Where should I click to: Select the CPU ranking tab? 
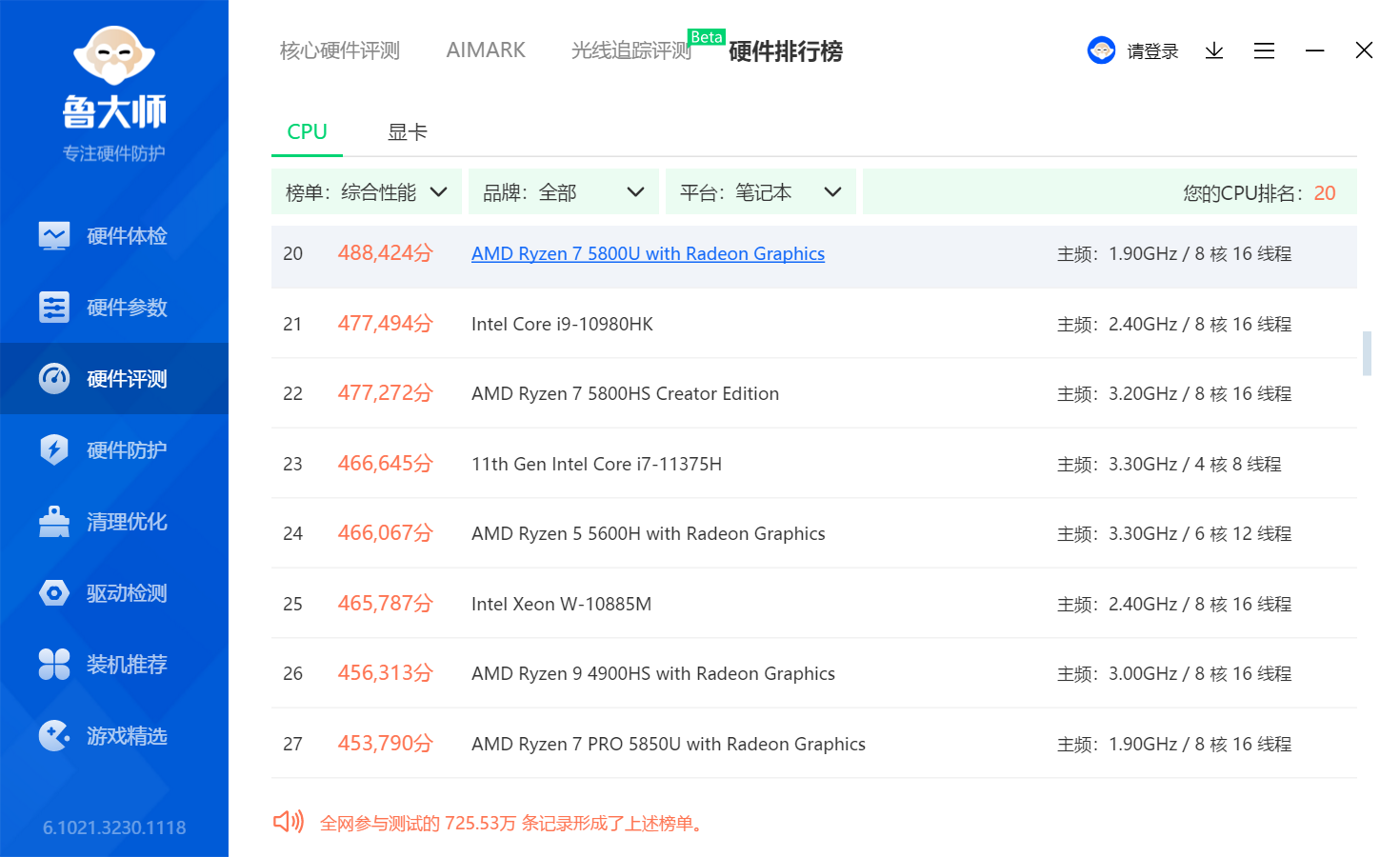tap(307, 132)
